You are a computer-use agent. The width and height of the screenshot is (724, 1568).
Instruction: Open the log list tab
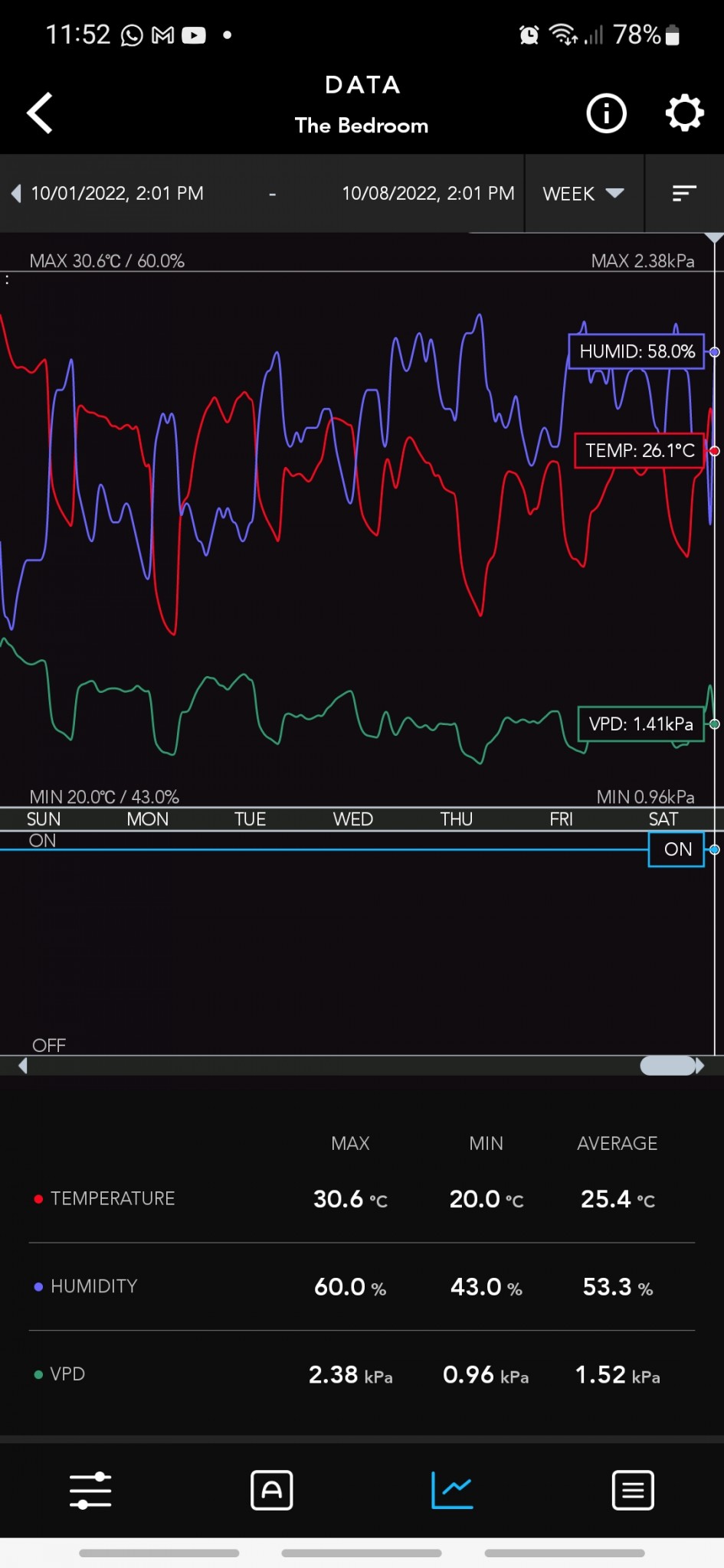(633, 1490)
